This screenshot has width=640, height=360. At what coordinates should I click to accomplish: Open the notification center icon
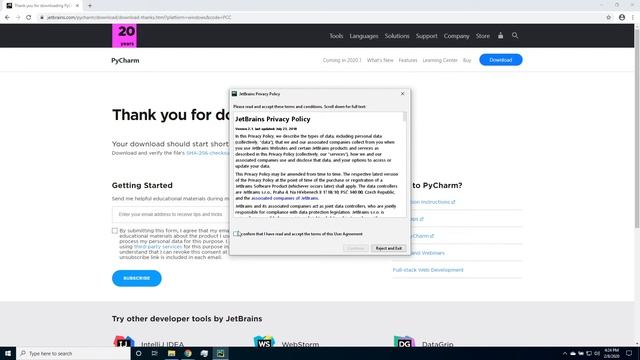pos(629,353)
